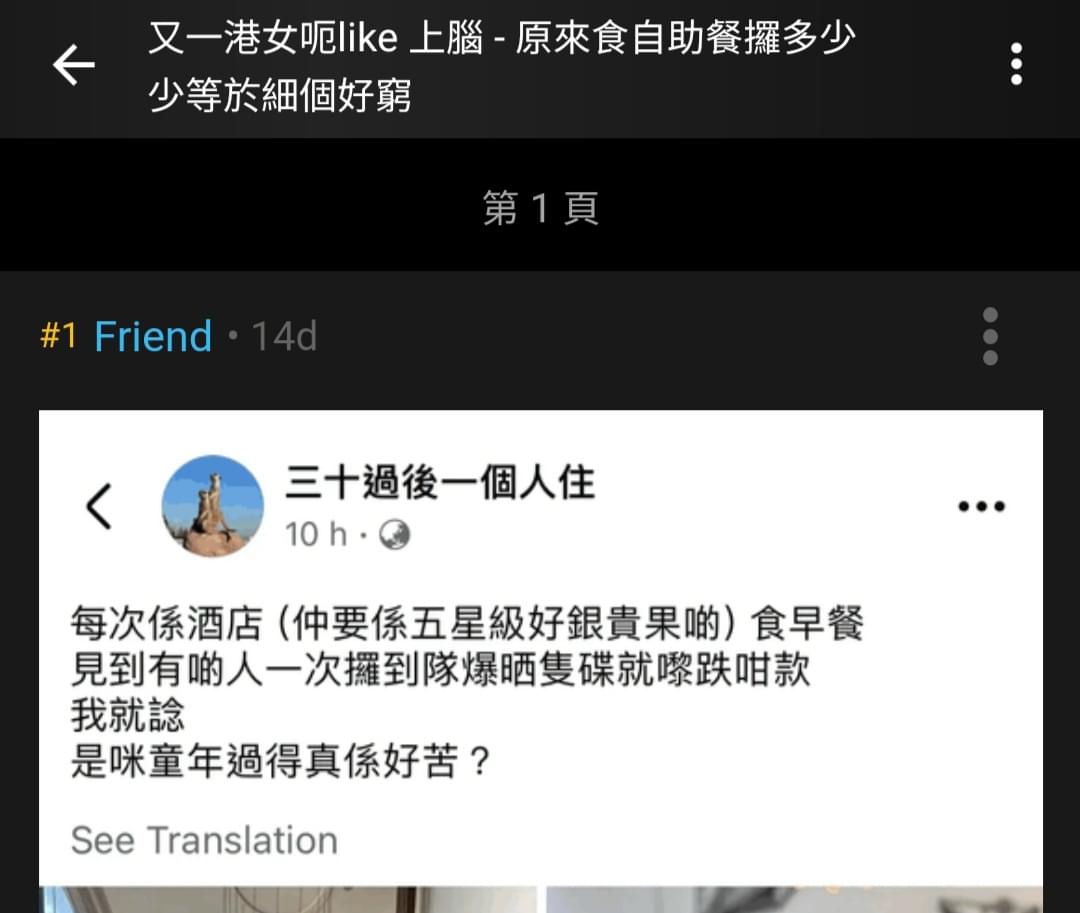Tap the meerkat profile avatar
Image resolution: width=1080 pixels, height=913 pixels.
tap(212, 505)
